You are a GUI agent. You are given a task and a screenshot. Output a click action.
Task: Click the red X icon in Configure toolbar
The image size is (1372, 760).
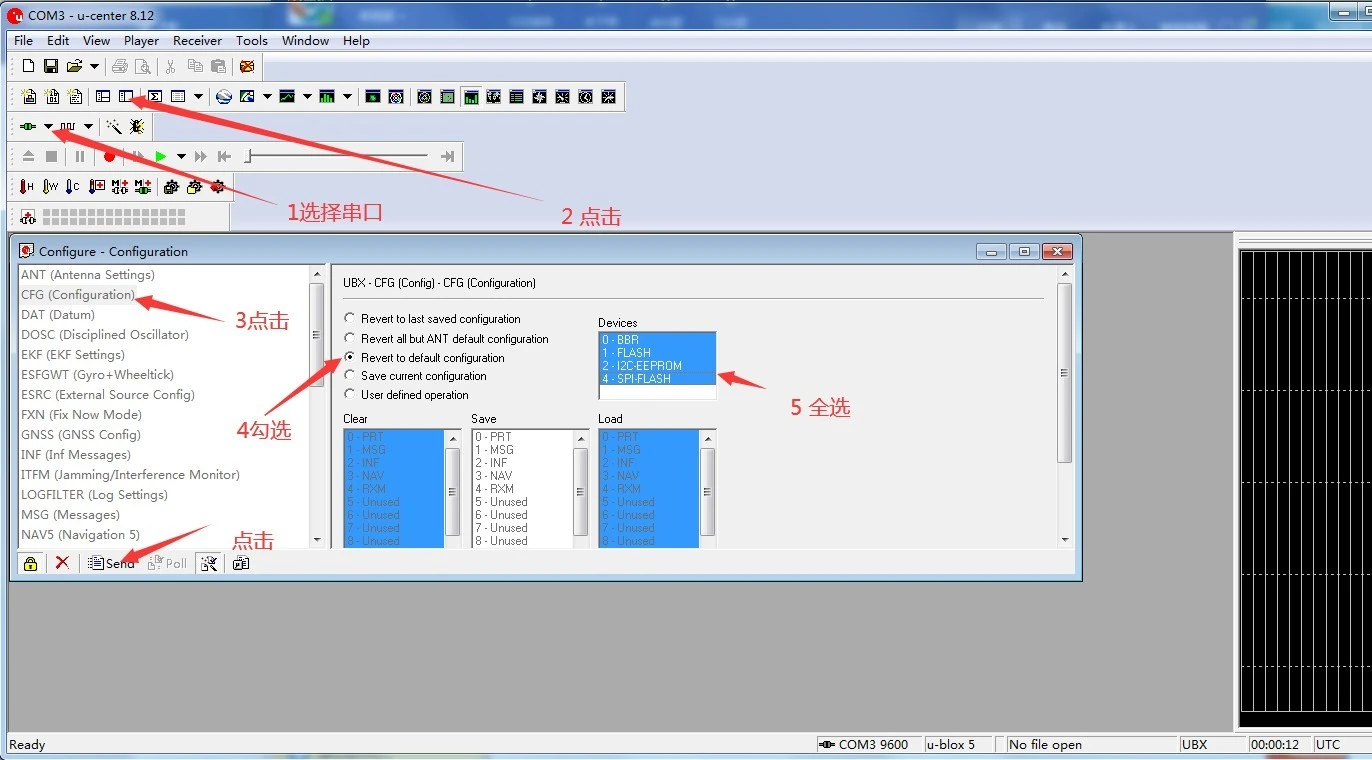pos(62,563)
